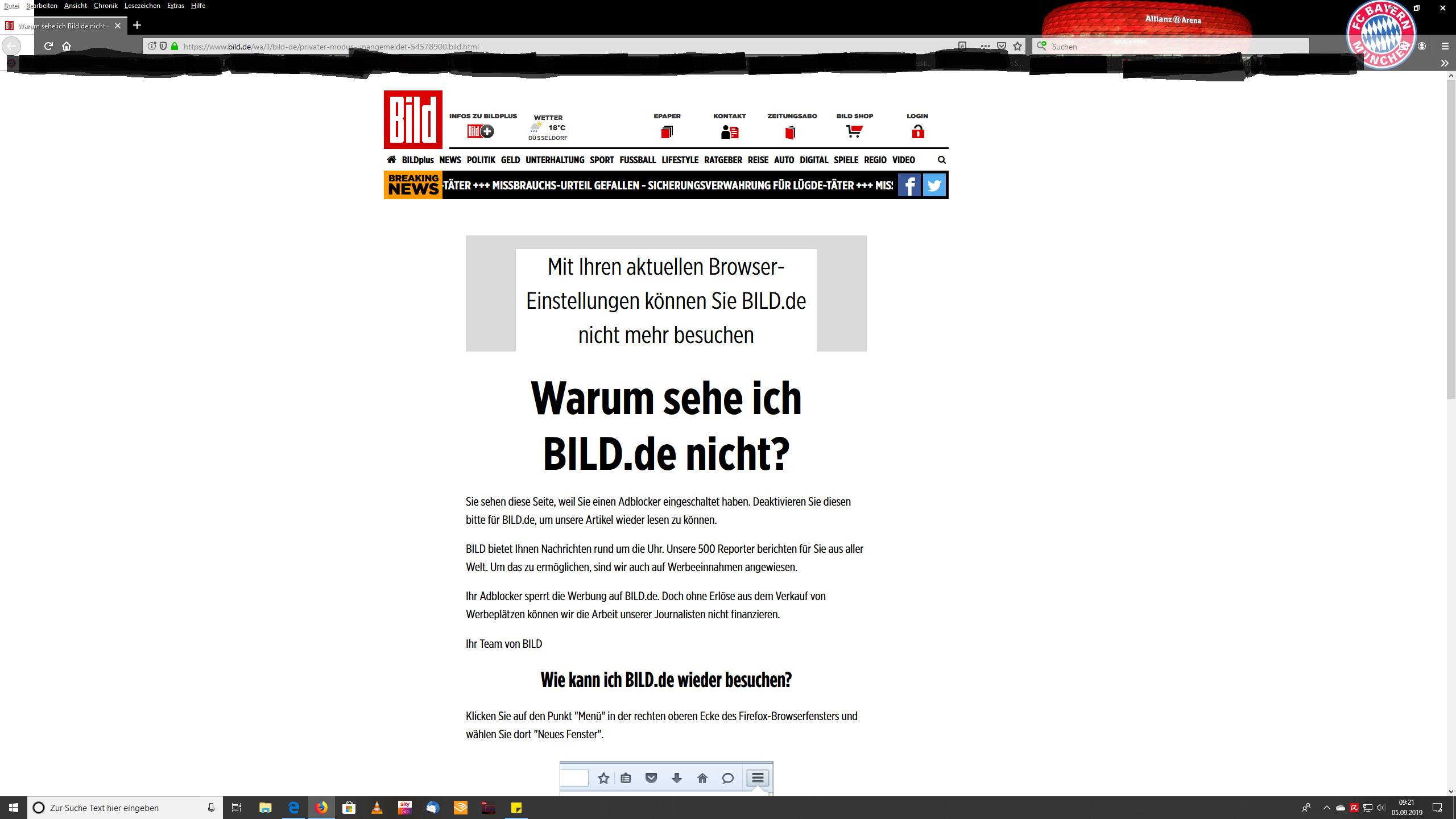1456x819 pixels.
Task: Open the Bild Shop cart icon
Action: pyautogui.click(x=854, y=132)
